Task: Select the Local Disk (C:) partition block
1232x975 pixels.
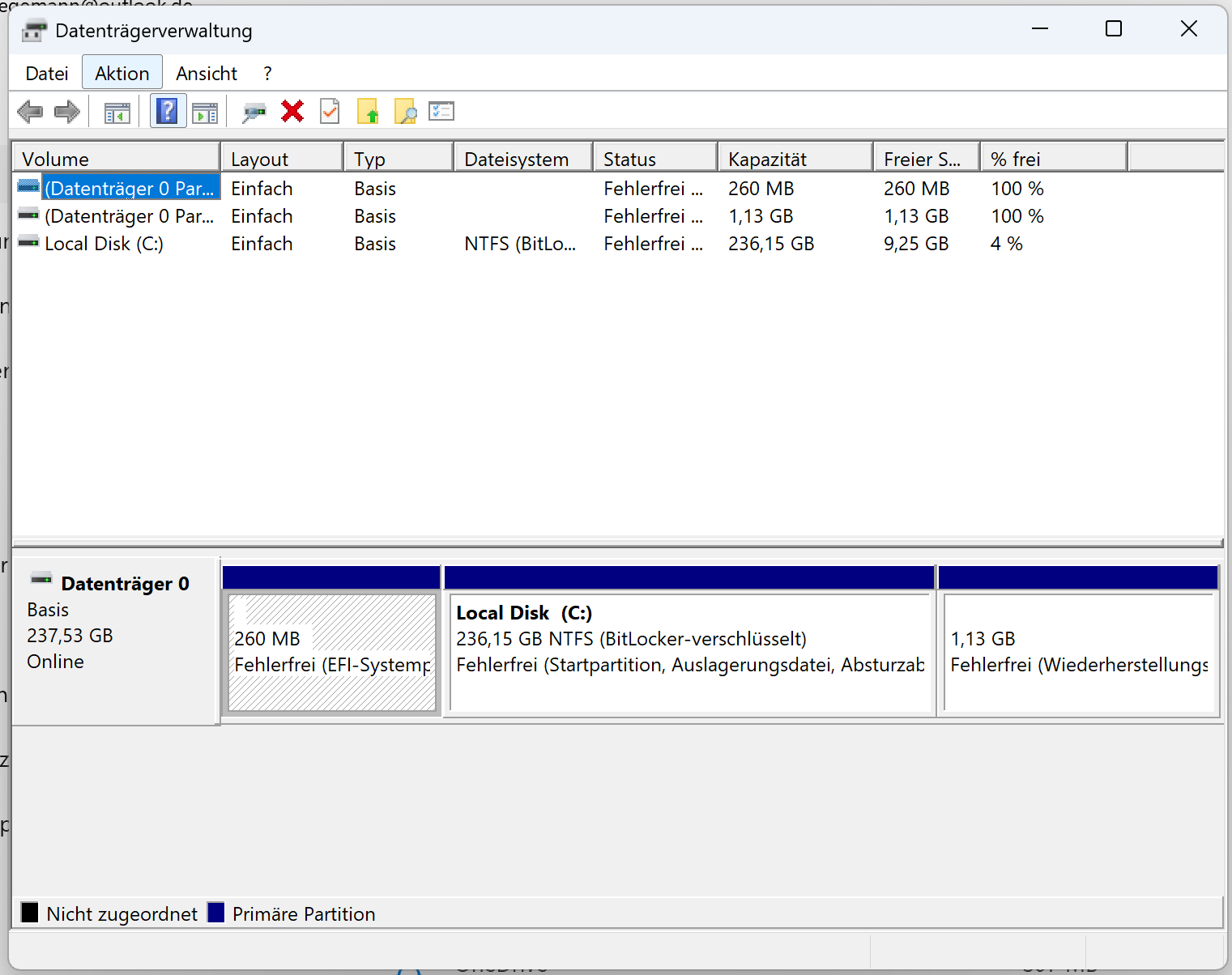Action: (690, 641)
